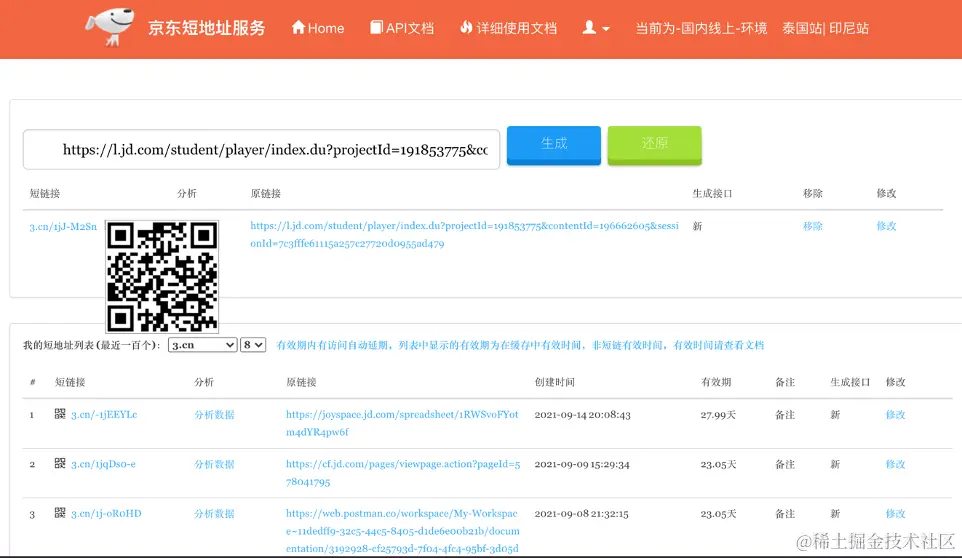The width and height of the screenshot is (962, 558).
Task: Open 分析数据 for 3.cn/-1jEEYLc
Action: [214, 415]
